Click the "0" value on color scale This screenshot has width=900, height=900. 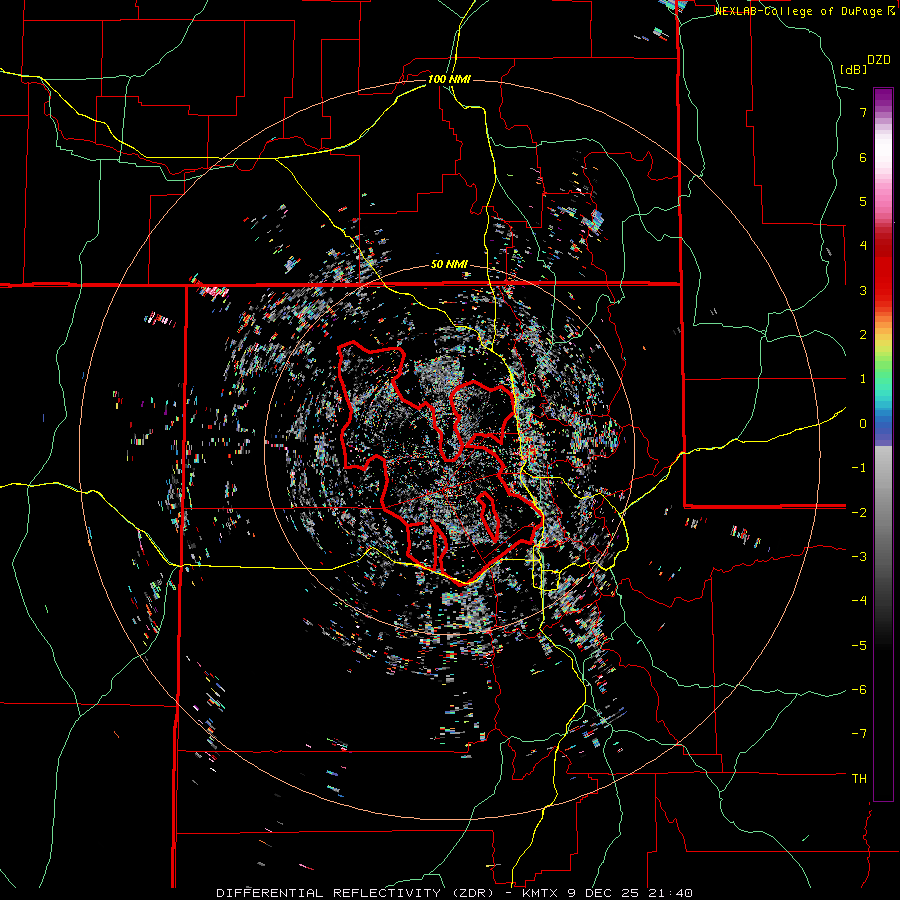pyautogui.click(x=863, y=424)
